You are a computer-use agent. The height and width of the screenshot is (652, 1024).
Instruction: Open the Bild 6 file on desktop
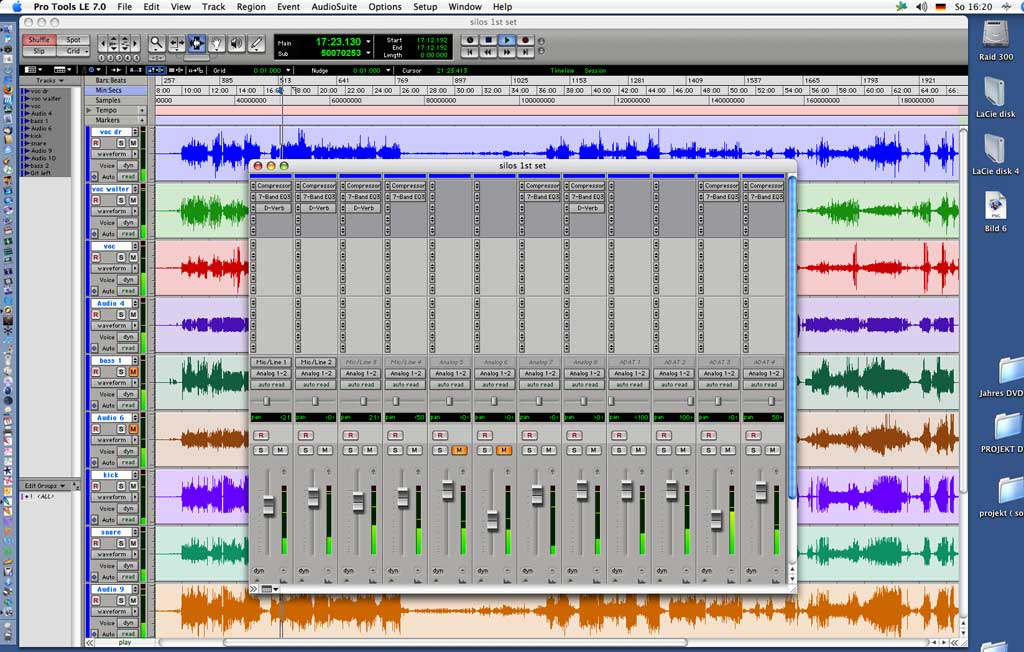click(x=995, y=211)
